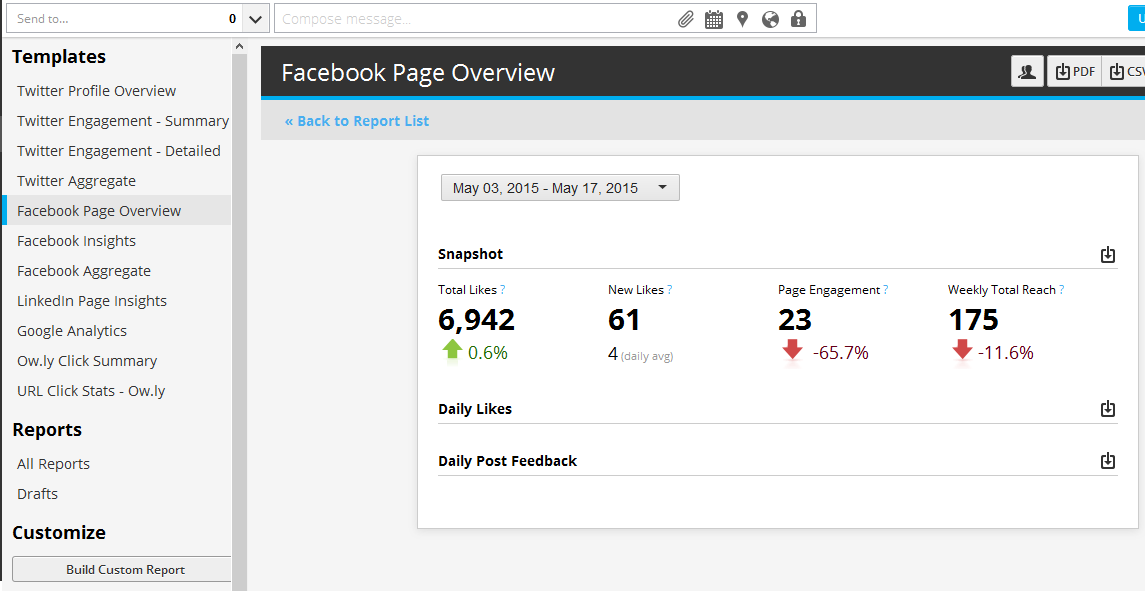Download the Daily Likes section data
Image resolution: width=1145 pixels, height=591 pixels.
pos(1108,408)
